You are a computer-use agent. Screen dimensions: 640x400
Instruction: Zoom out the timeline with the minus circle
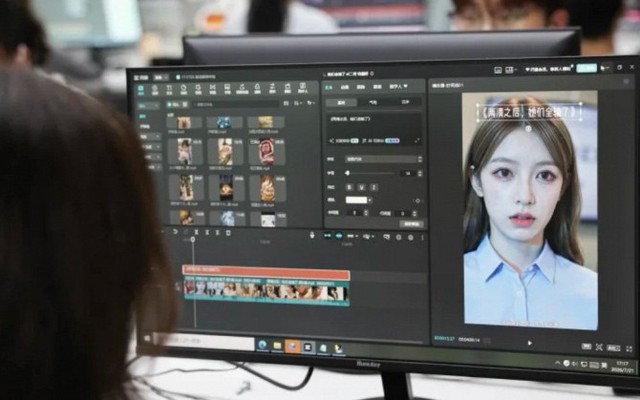tap(399, 237)
